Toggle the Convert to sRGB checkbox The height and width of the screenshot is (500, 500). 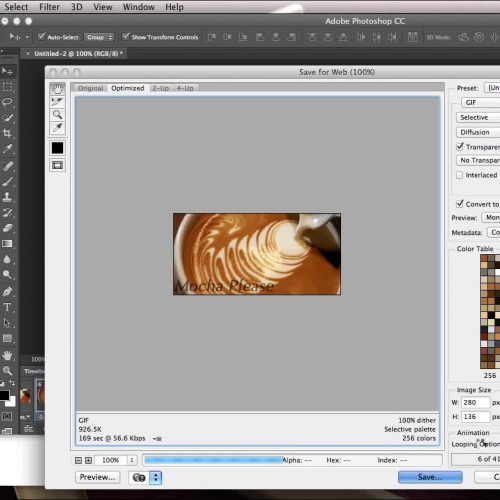(x=460, y=203)
